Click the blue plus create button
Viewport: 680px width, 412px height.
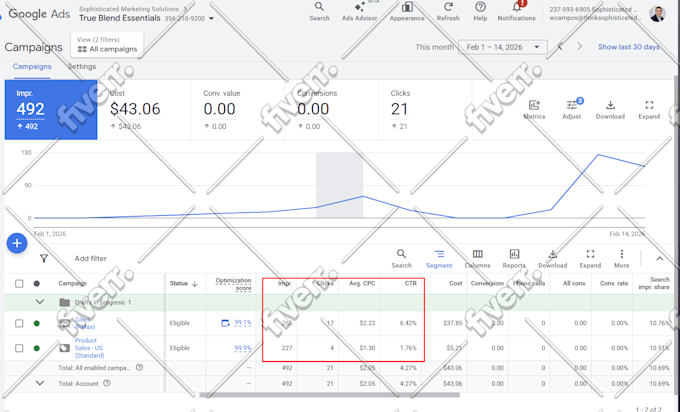[17, 243]
